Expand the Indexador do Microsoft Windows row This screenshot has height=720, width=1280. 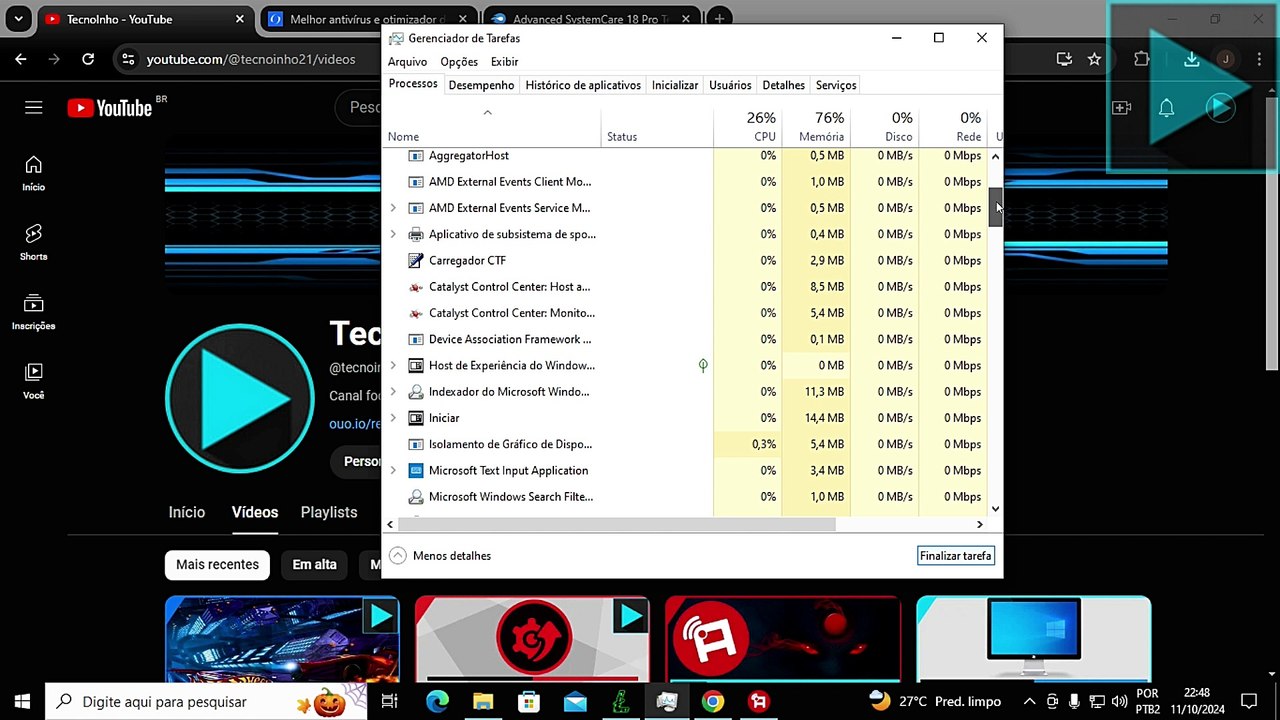[393, 391]
